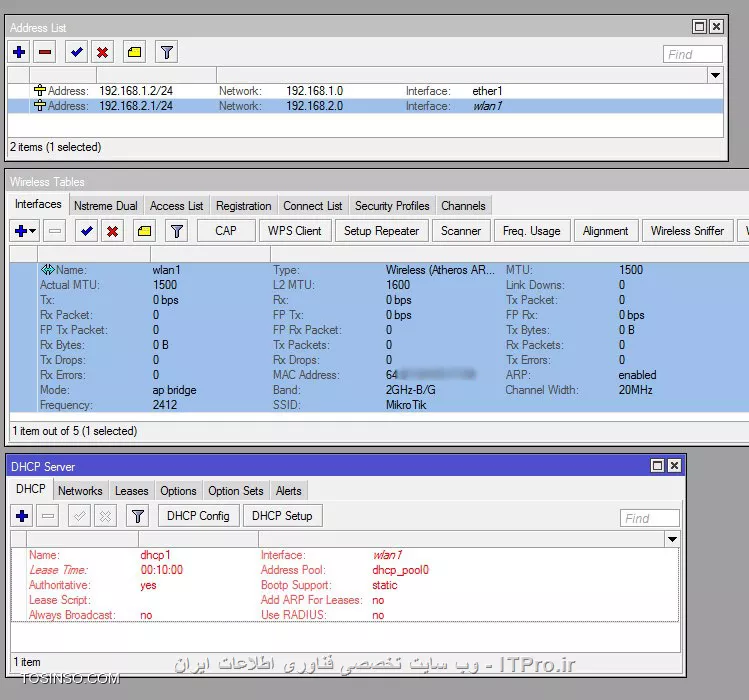
Task: Open Alerts tab in DHCP Server
Action: click(x=289, y=491)
